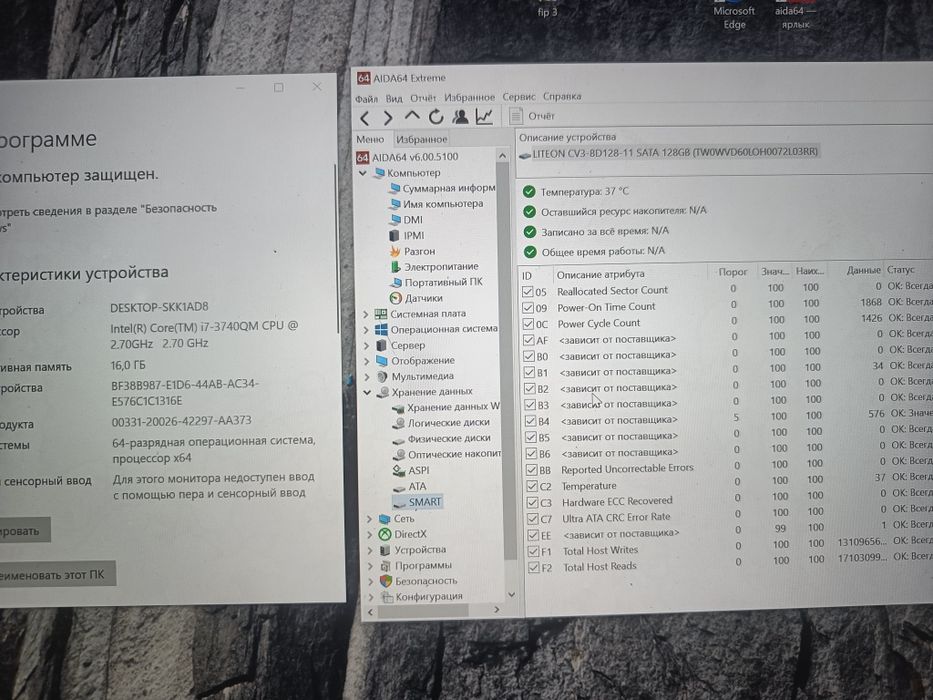Expand the DirectX node
The width and height of the screenshot is (933, 700).
pyautogui.click(x=370, y=535)
